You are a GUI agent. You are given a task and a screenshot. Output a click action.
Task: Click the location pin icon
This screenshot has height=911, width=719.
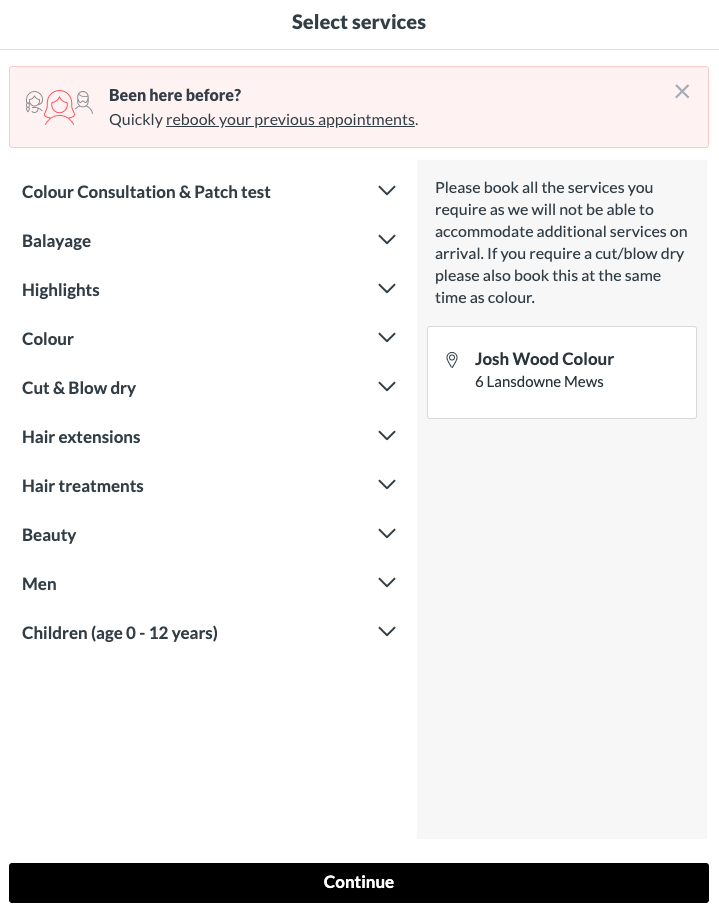click(x=452, y=360)
